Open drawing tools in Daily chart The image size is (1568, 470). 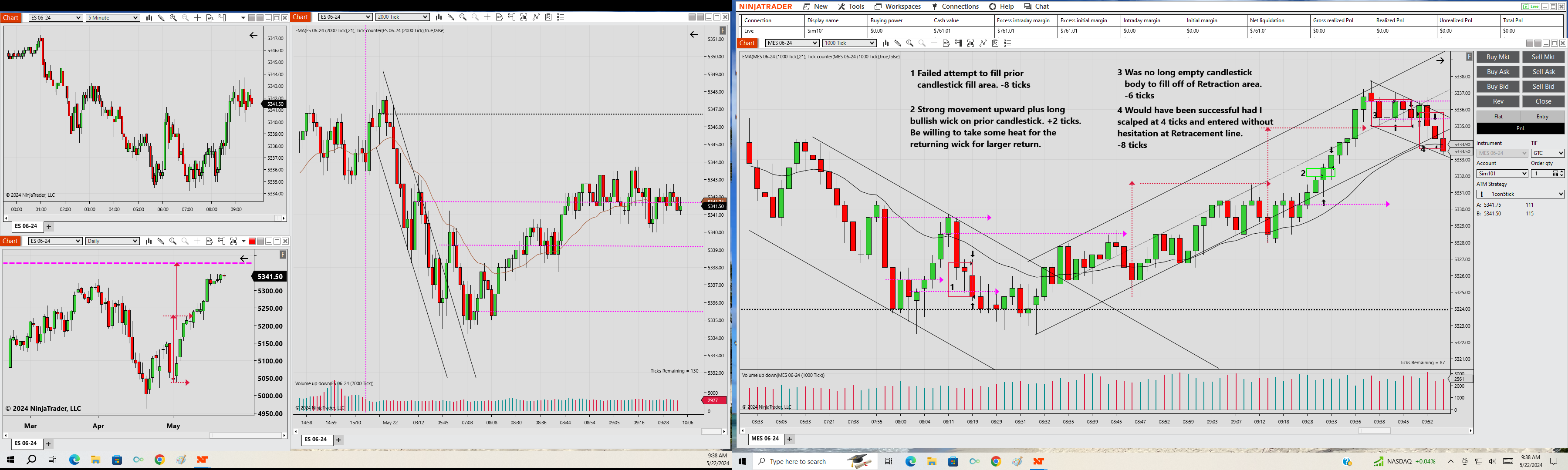click(161, 242)
